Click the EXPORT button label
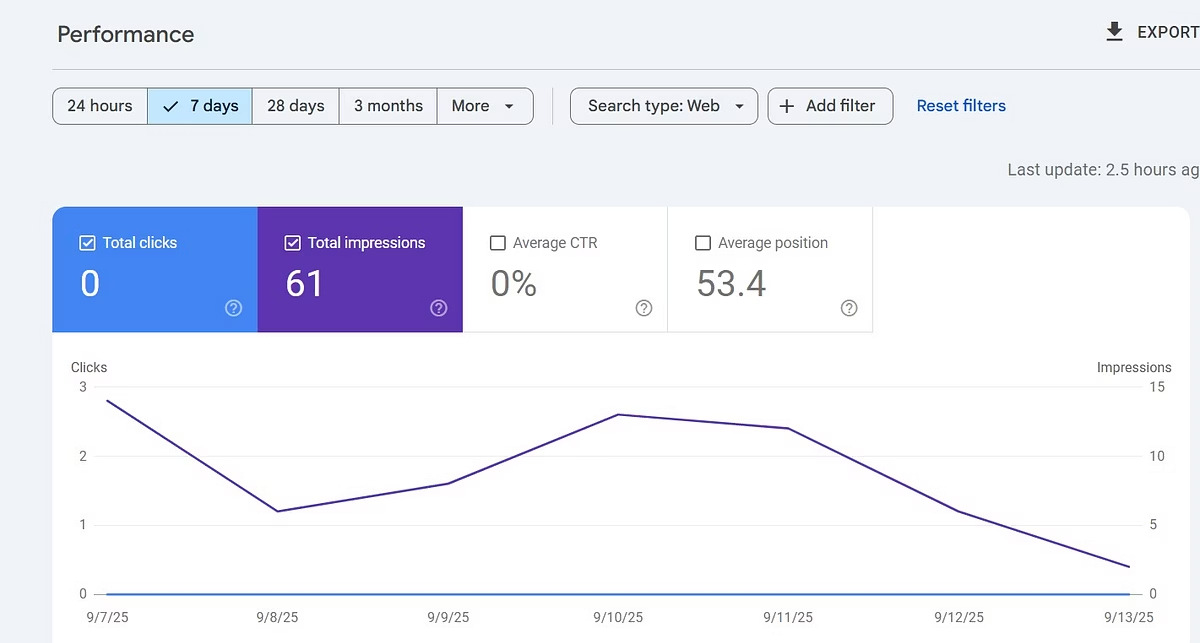1200x643 pixels. (1168, 33)
